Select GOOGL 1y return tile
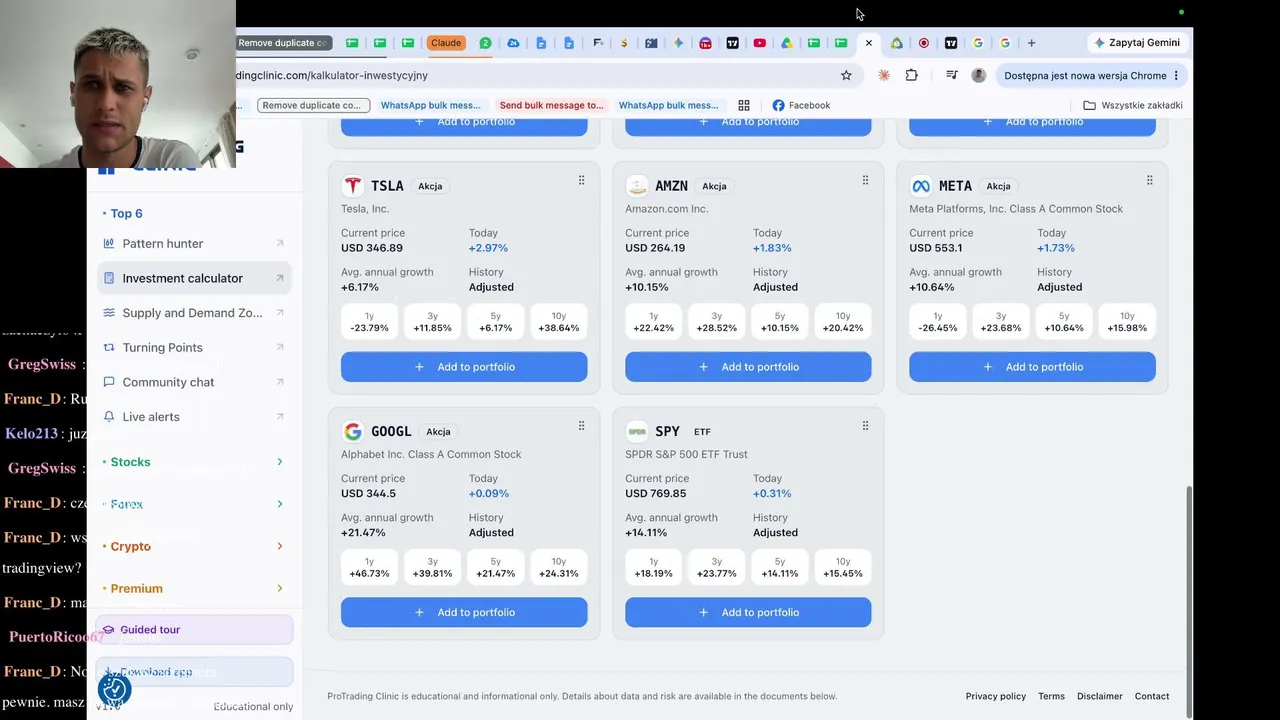Screen dimensions: 1280x720 coord(370,568)
